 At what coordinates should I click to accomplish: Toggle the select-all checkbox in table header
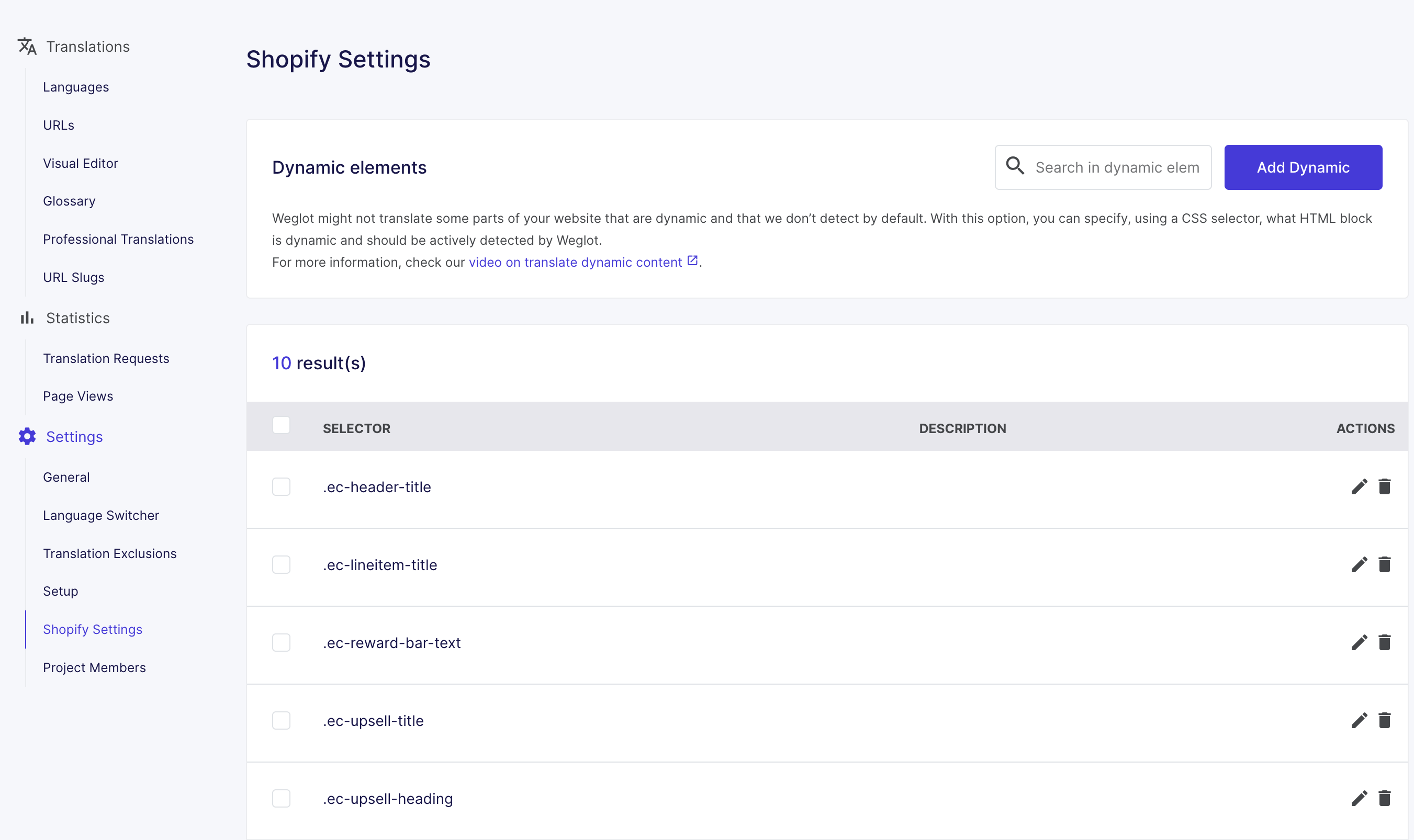(282, 425)
